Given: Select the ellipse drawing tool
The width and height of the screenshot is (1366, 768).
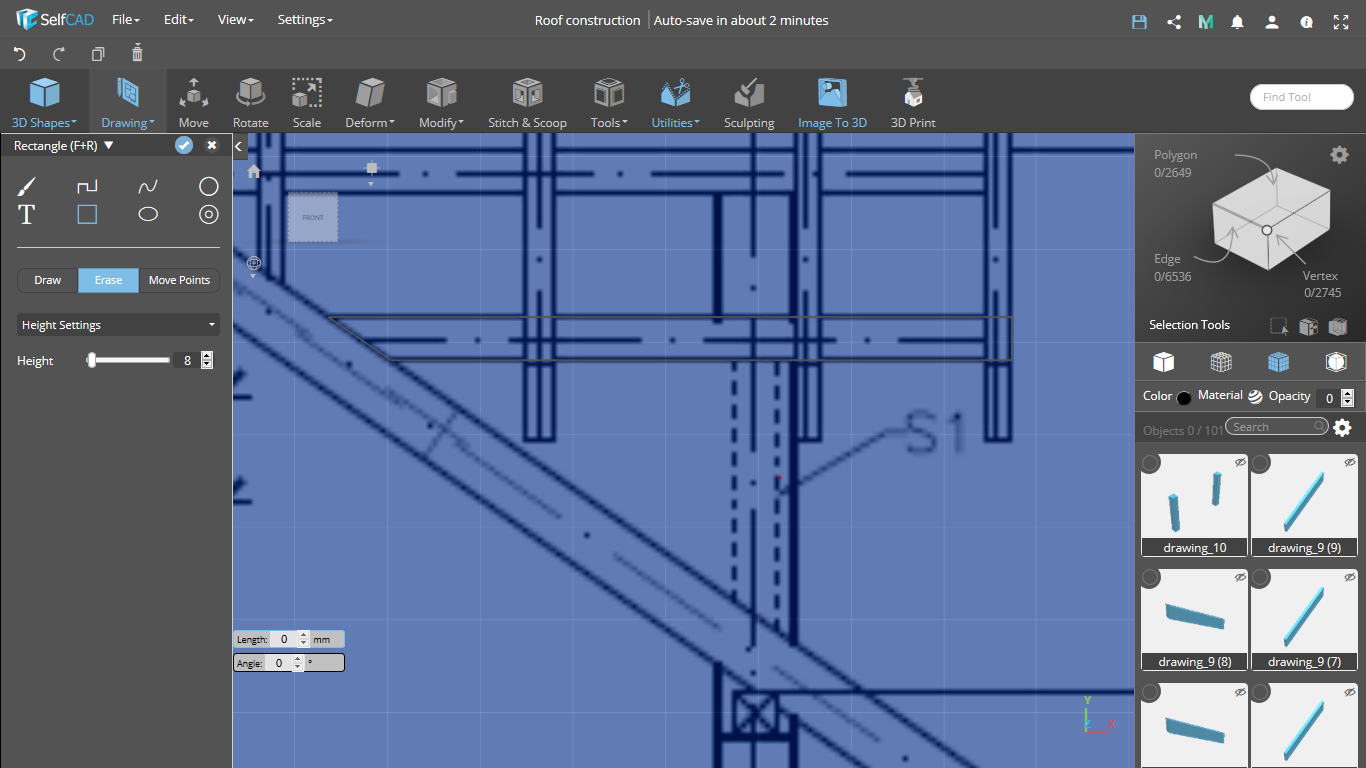Looking at the screenshot, I should pyautogui.click(x=148, y=214).
